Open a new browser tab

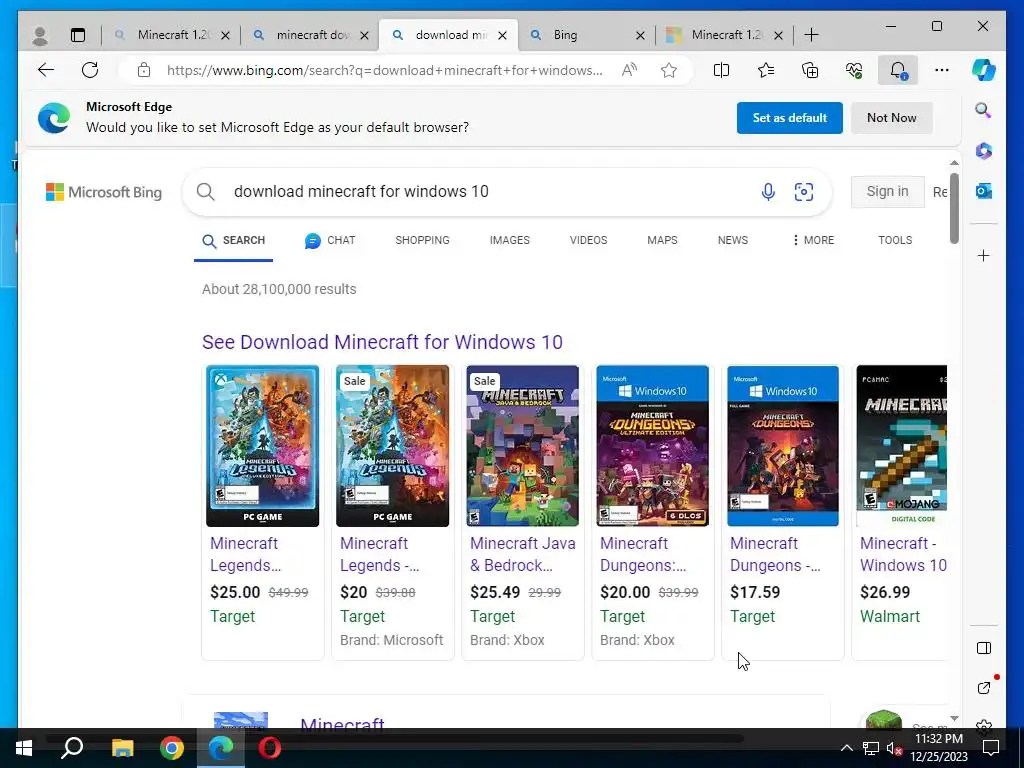pyautogui.click(x=811, y=35)
